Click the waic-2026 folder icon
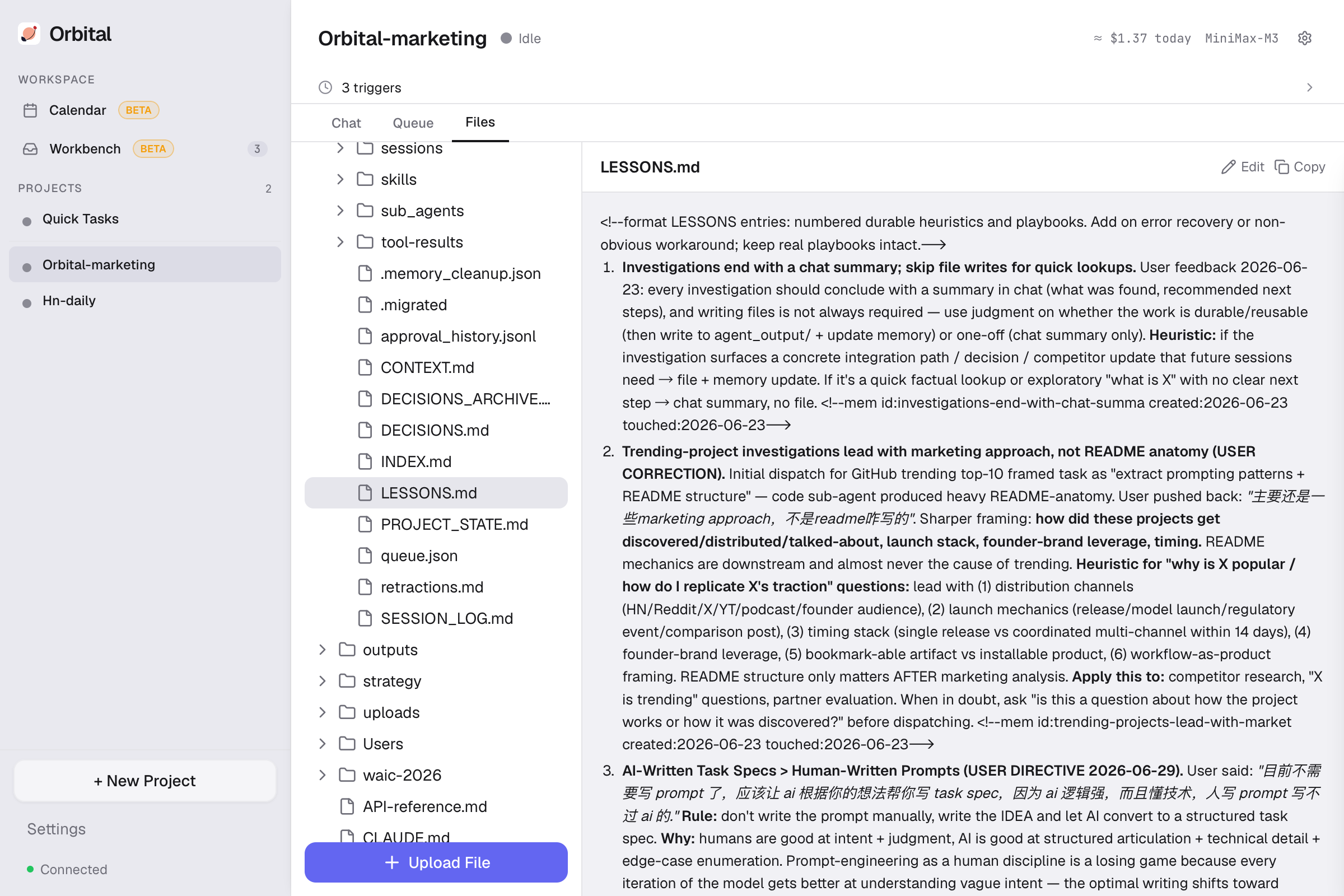The image size is (1344, 896). (347, 776)
